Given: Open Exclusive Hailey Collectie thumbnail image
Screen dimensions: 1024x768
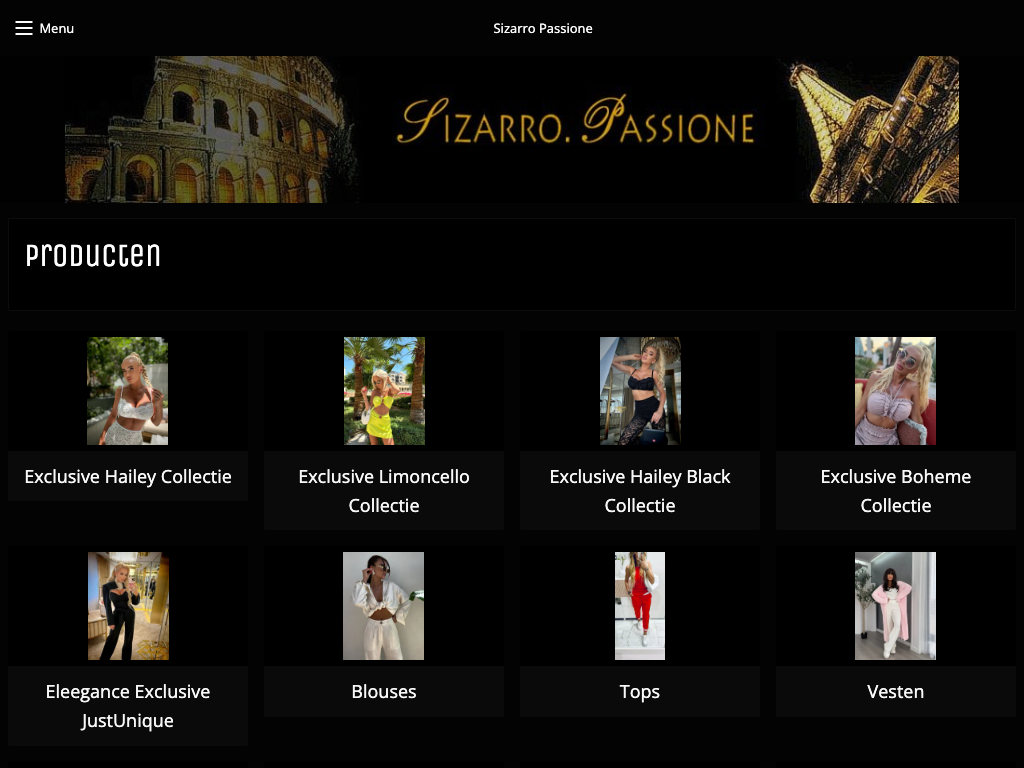Looking at the screenshot, I should 127,391.
